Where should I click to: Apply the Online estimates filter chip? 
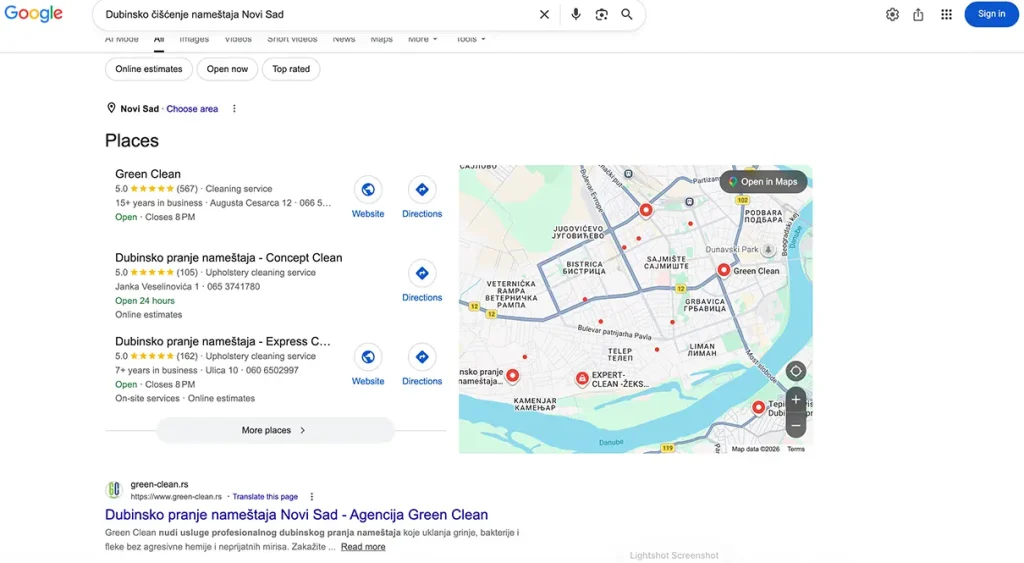coord(149,69)
